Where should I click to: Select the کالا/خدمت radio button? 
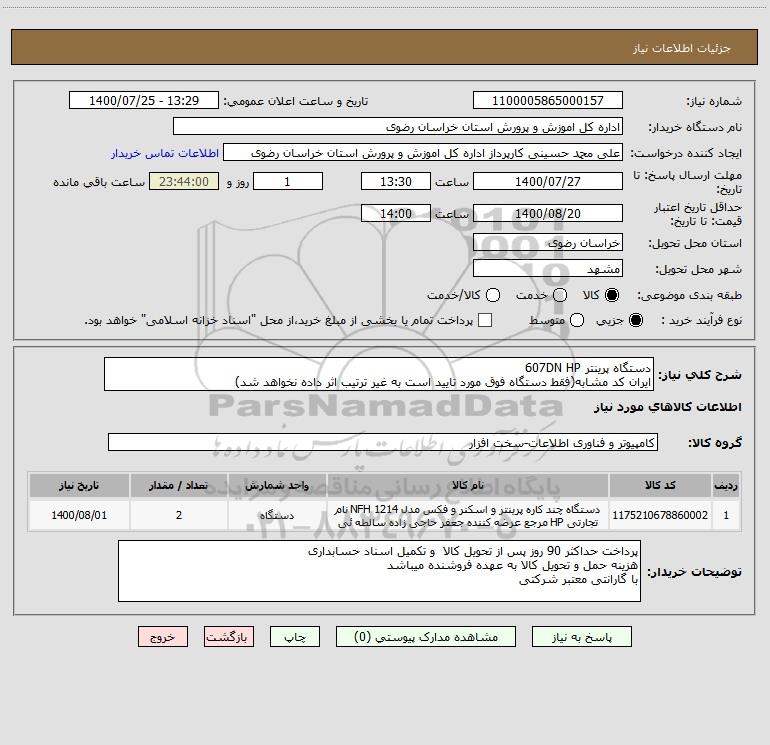tap(493, 295)
